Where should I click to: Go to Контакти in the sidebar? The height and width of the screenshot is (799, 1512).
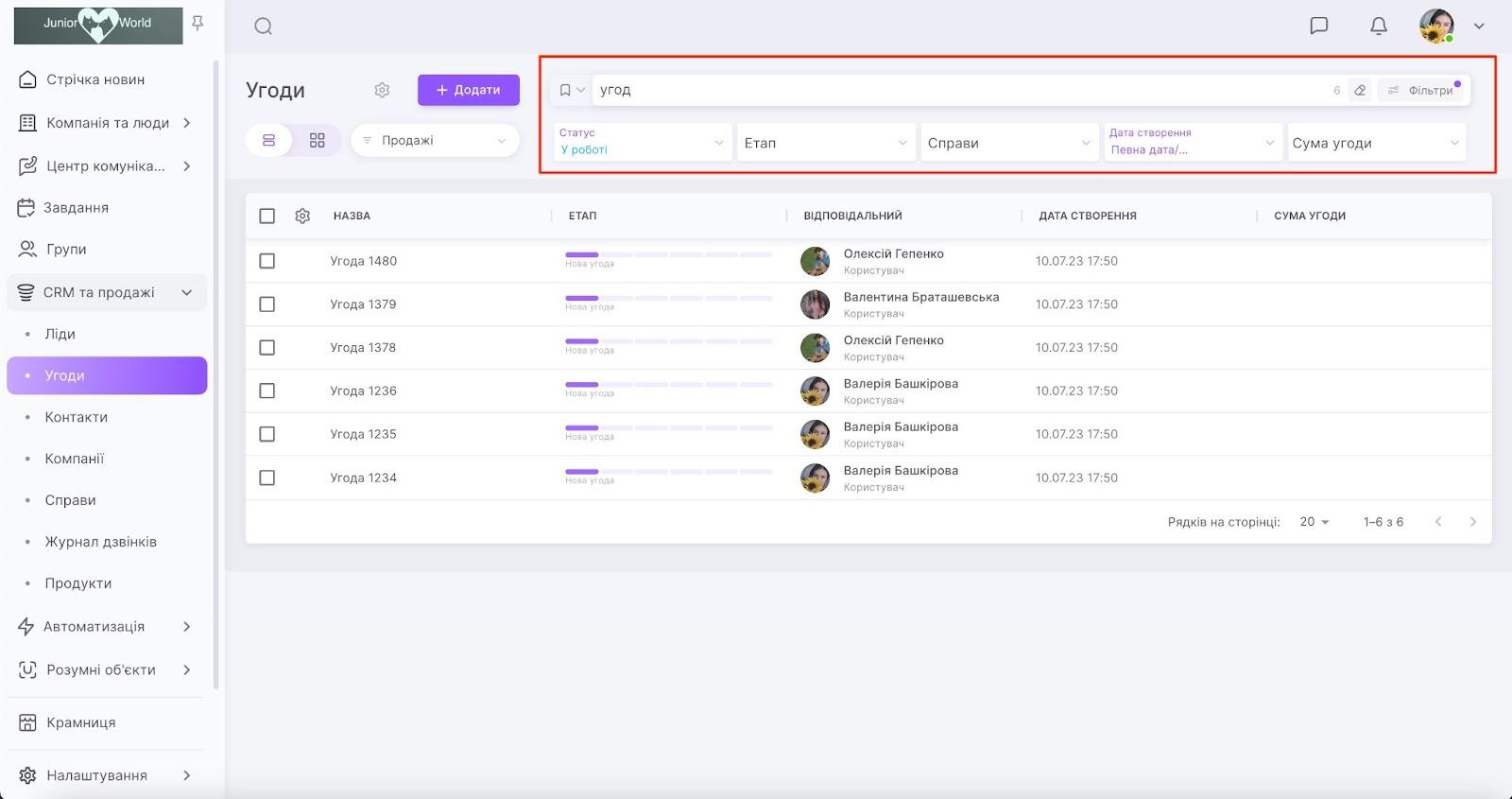[77, 417]
